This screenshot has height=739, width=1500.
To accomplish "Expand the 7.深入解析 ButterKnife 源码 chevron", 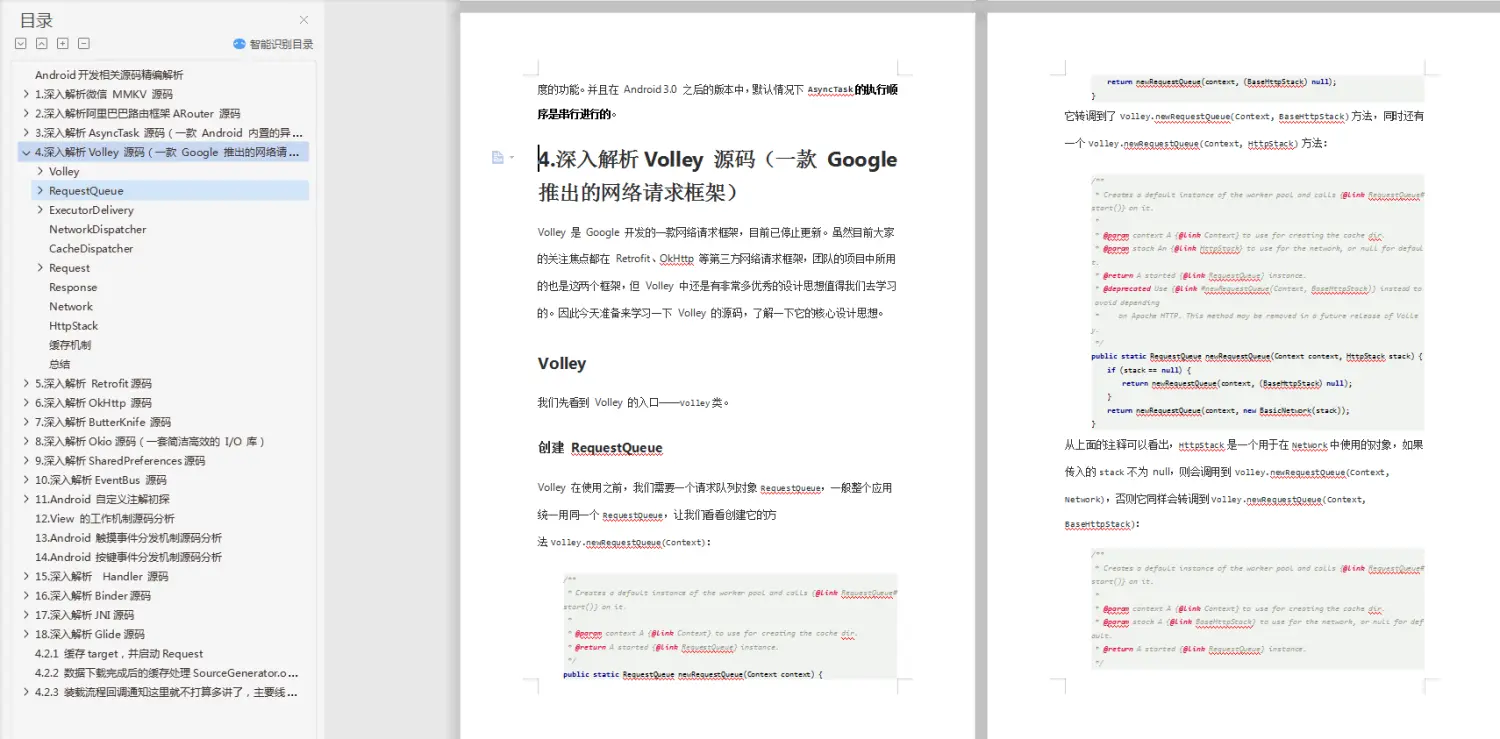I will coord(26,422).
